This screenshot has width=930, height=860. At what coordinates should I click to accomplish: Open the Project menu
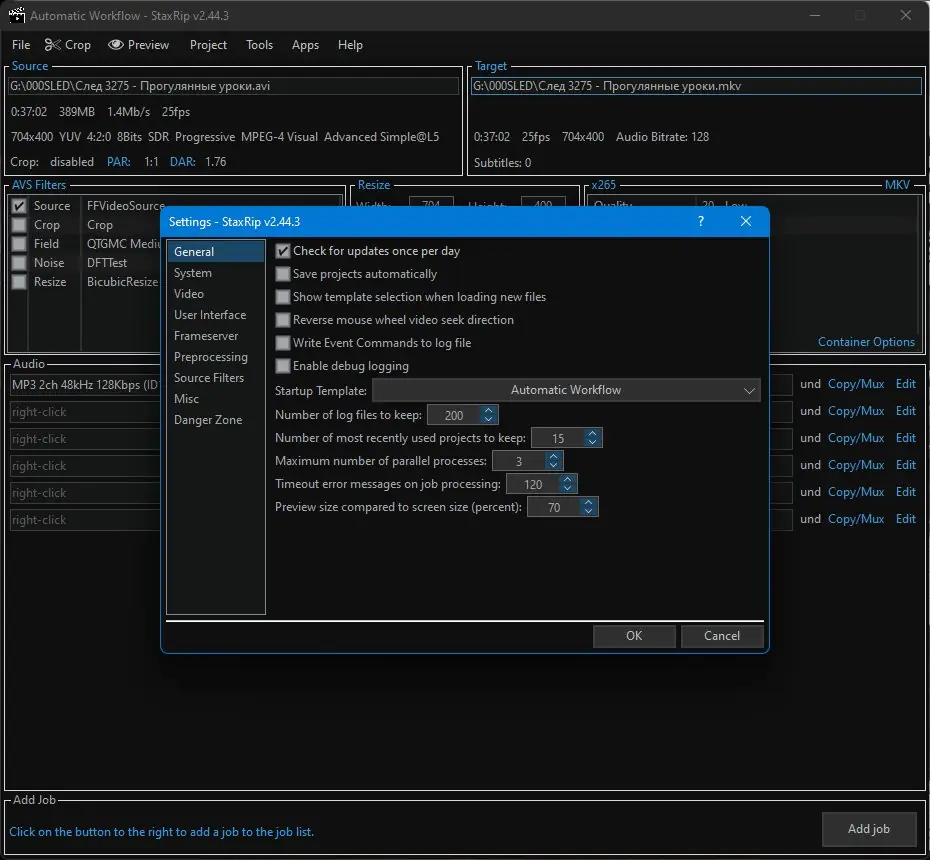[208, 45]
